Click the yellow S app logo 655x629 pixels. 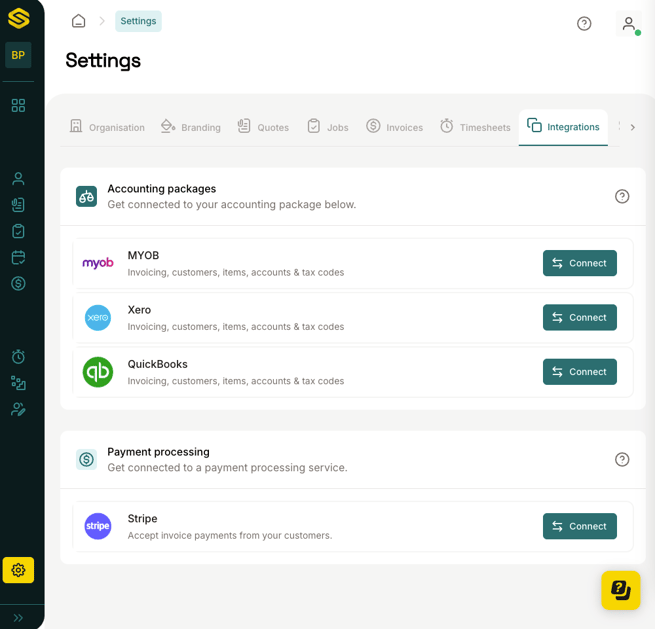coord(18,18)
